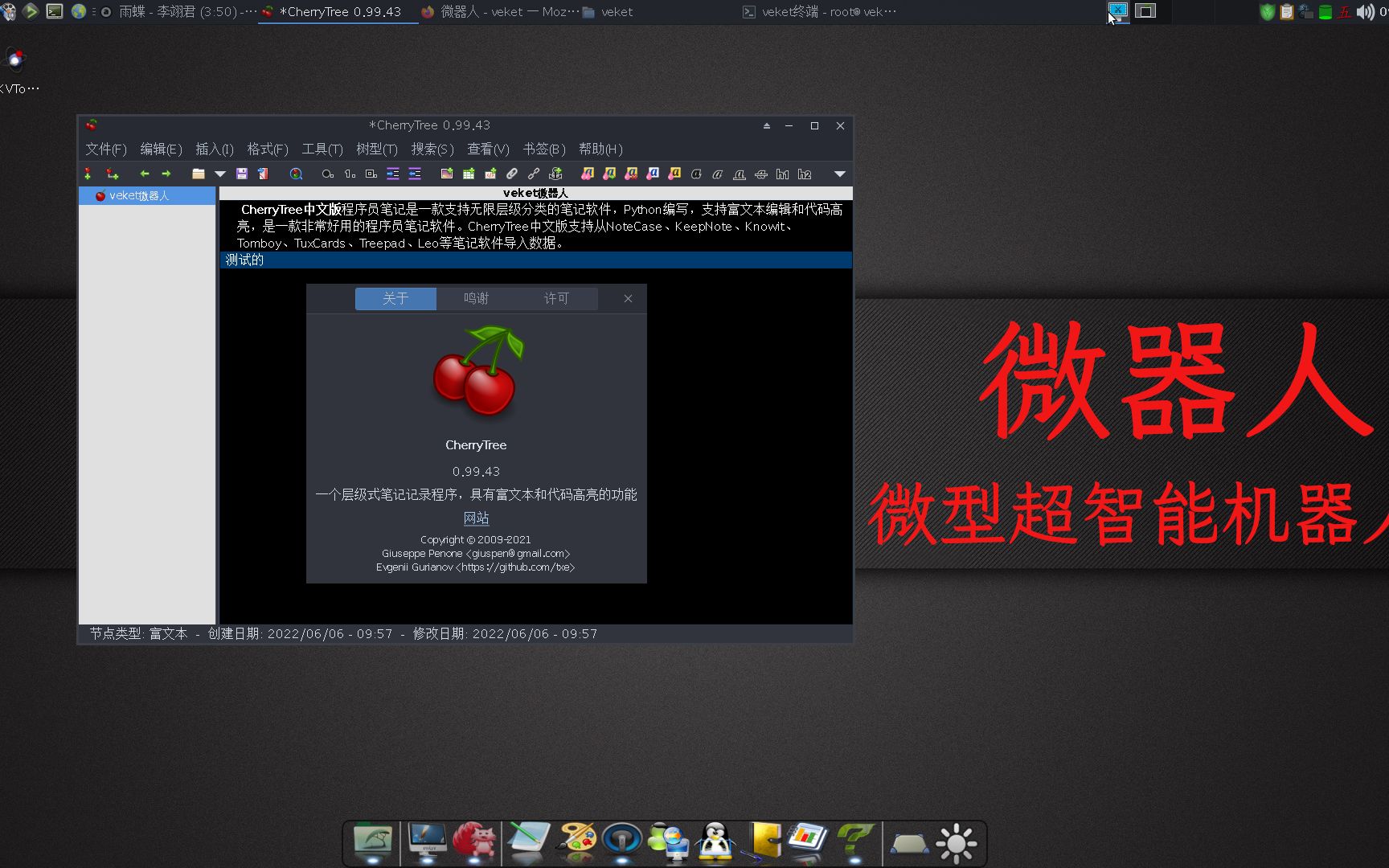Attach a file using the paperclip icon
This screenshot has width=1389, height=868.
(511, 174)
